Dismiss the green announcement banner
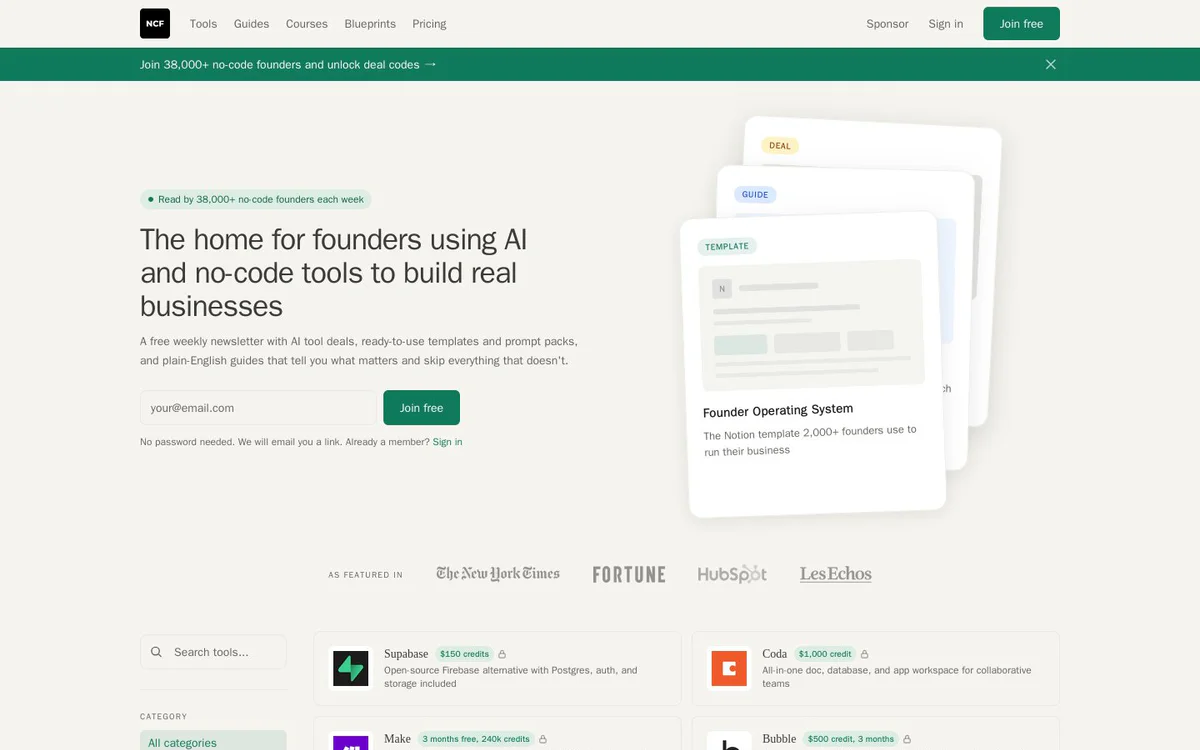The width and height of the screenshot is (1200, 750). (x=1050, y=64)
